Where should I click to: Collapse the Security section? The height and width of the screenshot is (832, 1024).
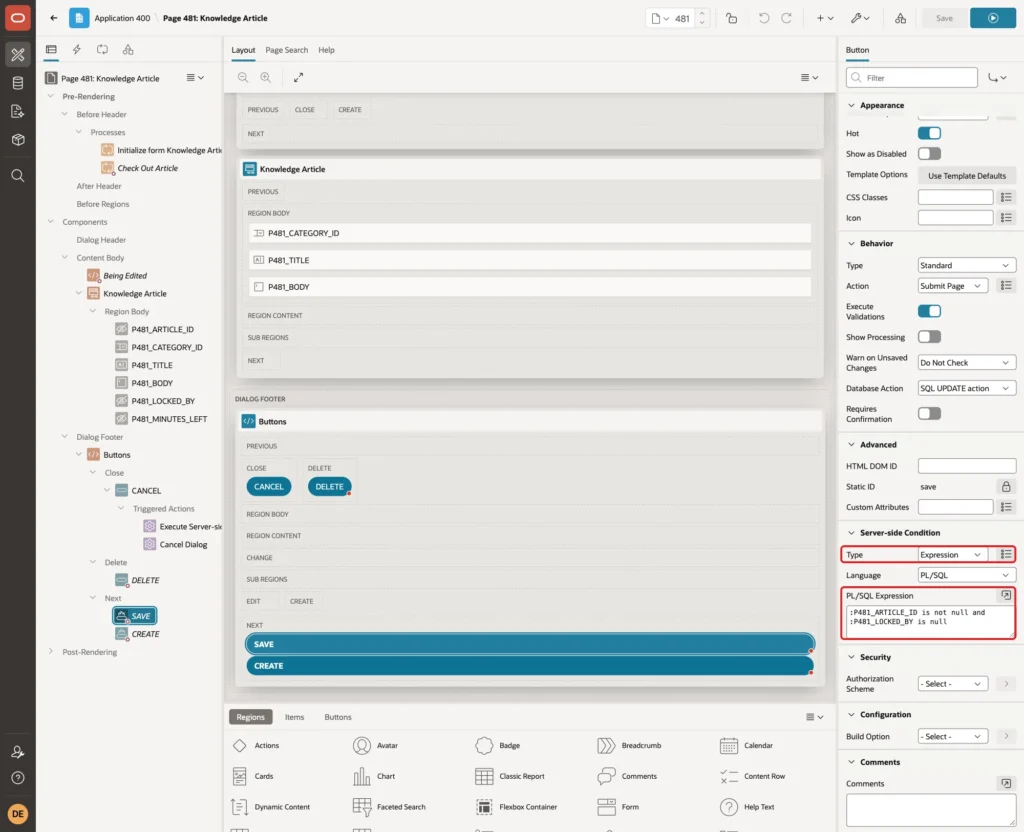851,657
